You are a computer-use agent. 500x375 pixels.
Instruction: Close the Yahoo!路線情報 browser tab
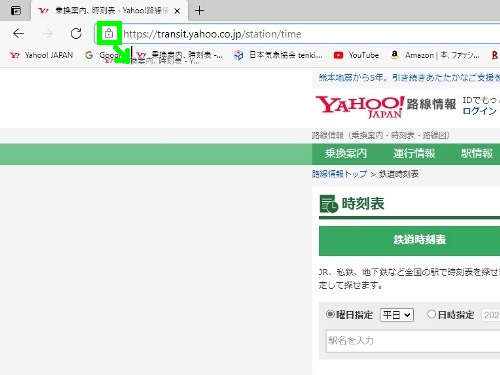[177, 11]
